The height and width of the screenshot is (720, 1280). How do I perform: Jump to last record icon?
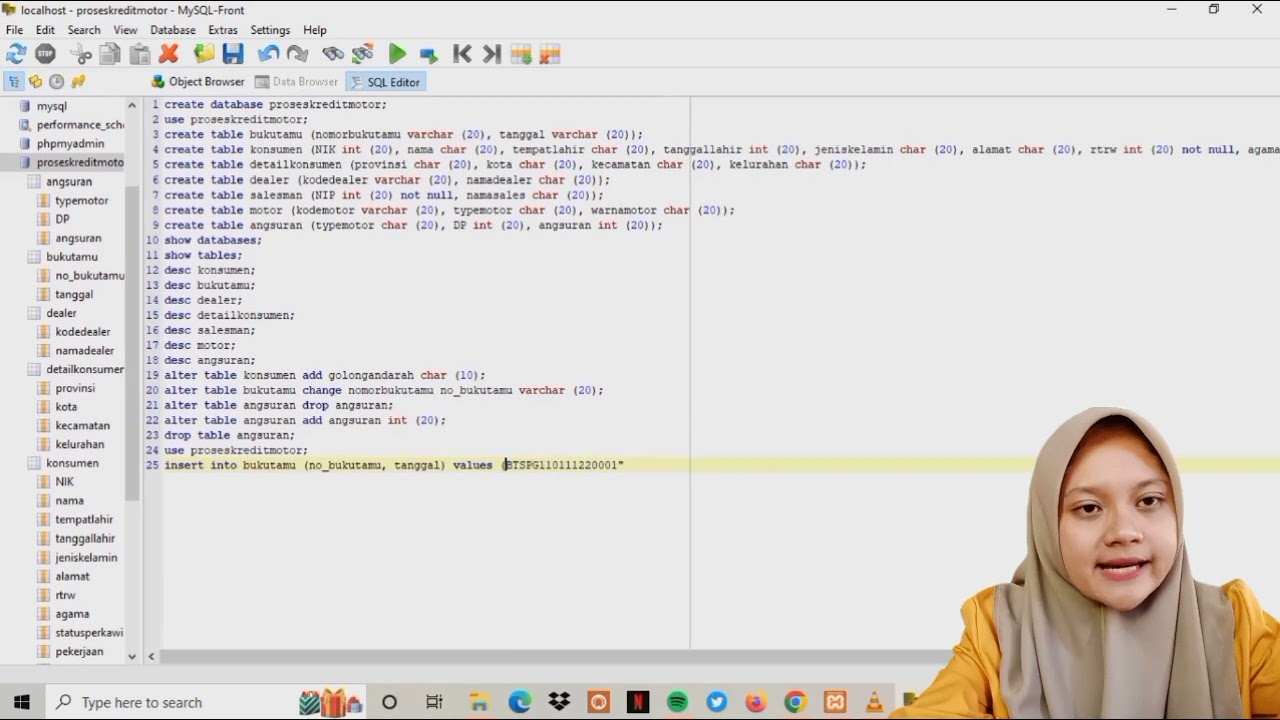point(491,54)
